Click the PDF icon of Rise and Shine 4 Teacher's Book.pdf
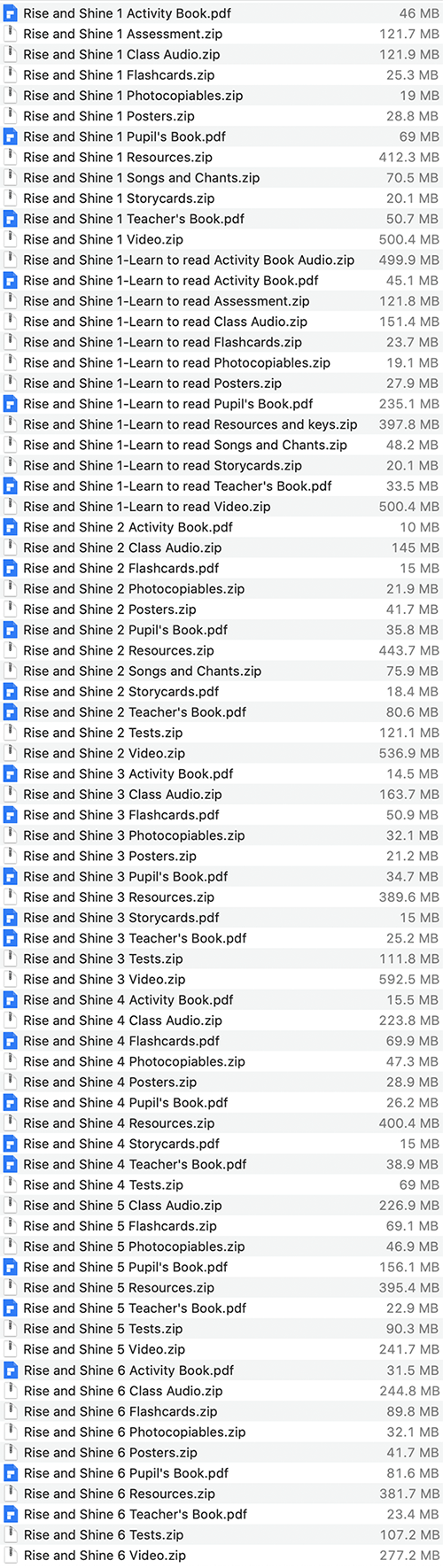 [11, 1164]
